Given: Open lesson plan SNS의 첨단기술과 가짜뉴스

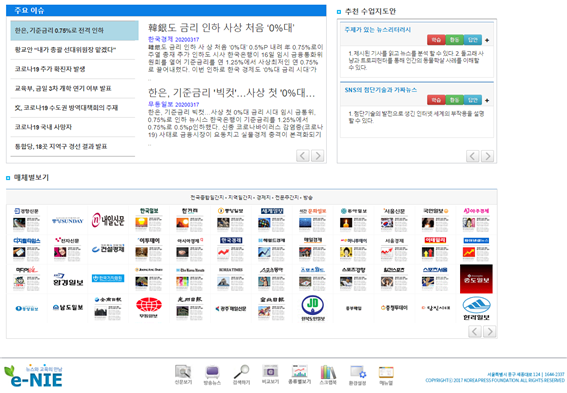Looking at the screenshot, I should tap(381, 90).
